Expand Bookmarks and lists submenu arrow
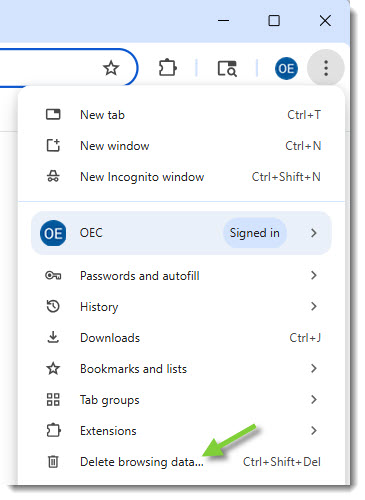 (x=313, y=368)
